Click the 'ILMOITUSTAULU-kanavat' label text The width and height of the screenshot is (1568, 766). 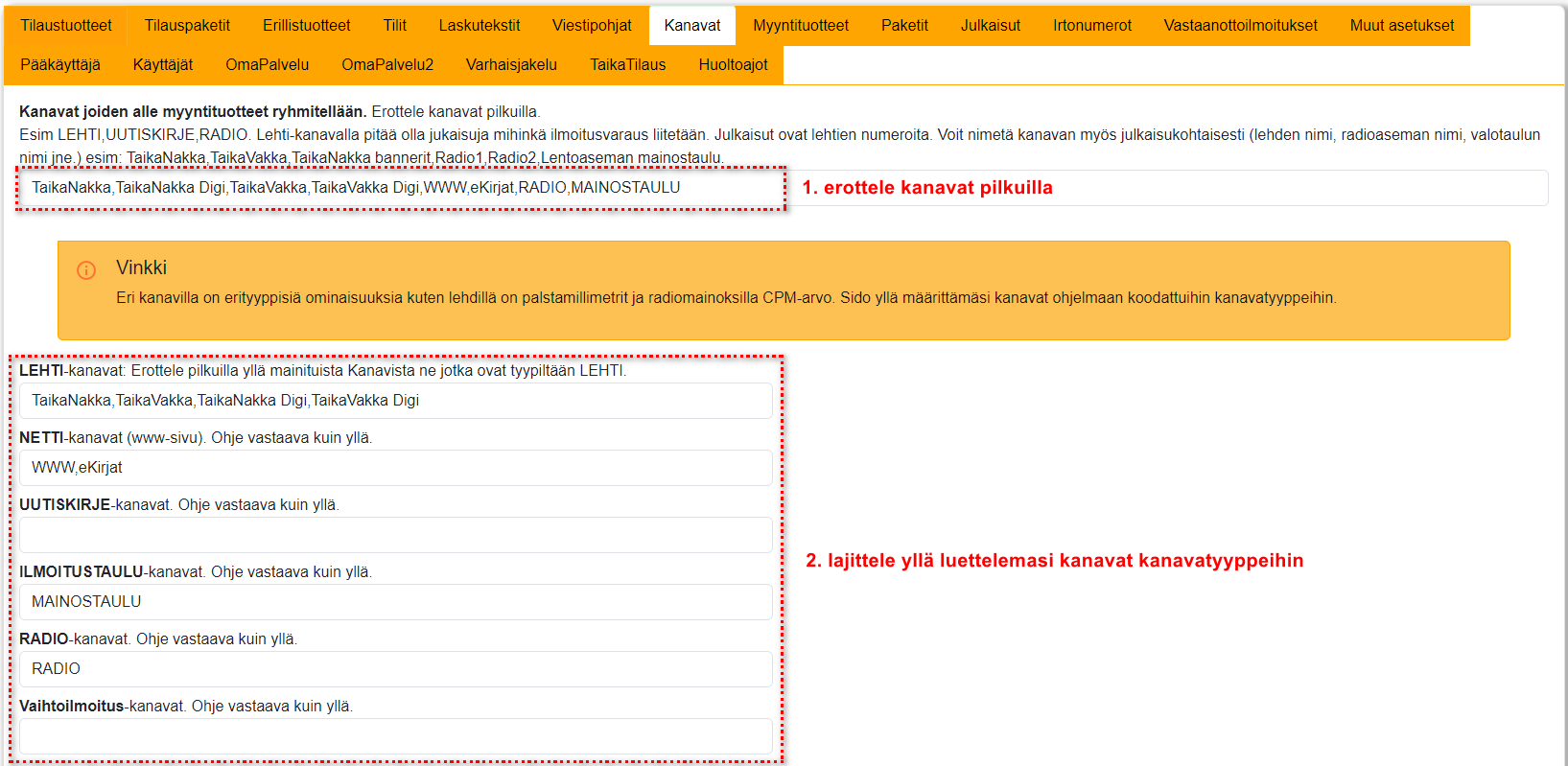112,572
